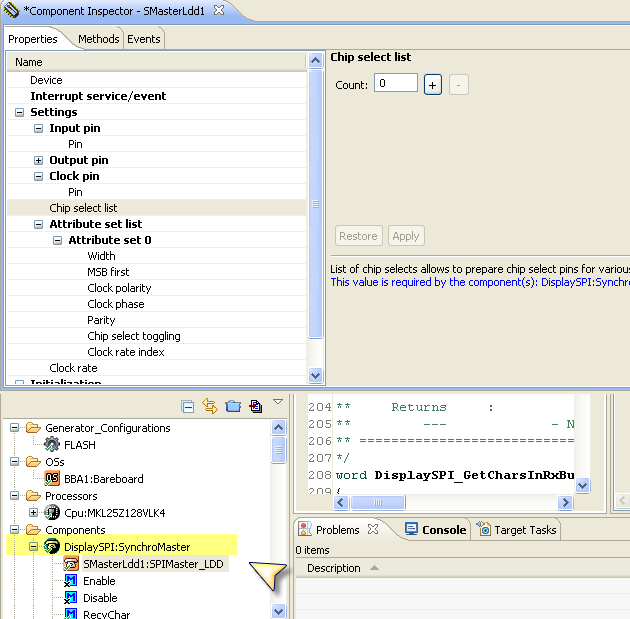630x619 pixels.
Task: Expand the Output pin group
Action: (38, 161)
